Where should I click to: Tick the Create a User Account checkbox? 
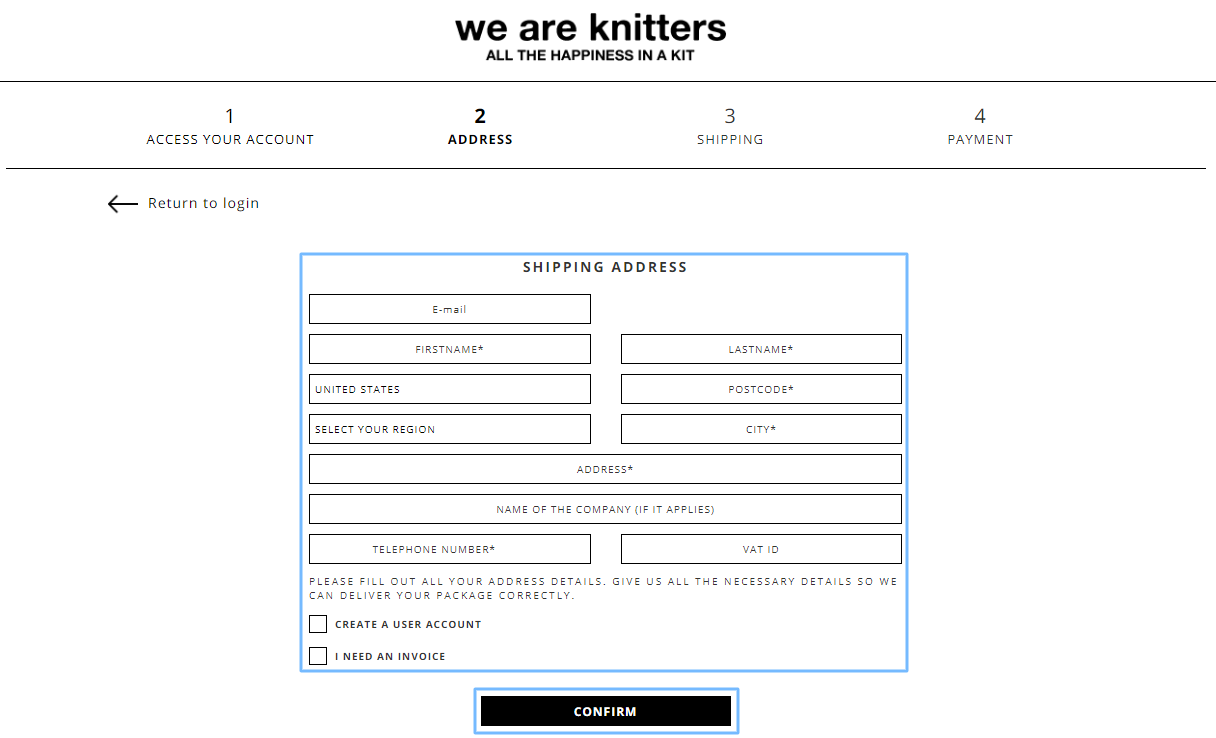tap(318, 624)
